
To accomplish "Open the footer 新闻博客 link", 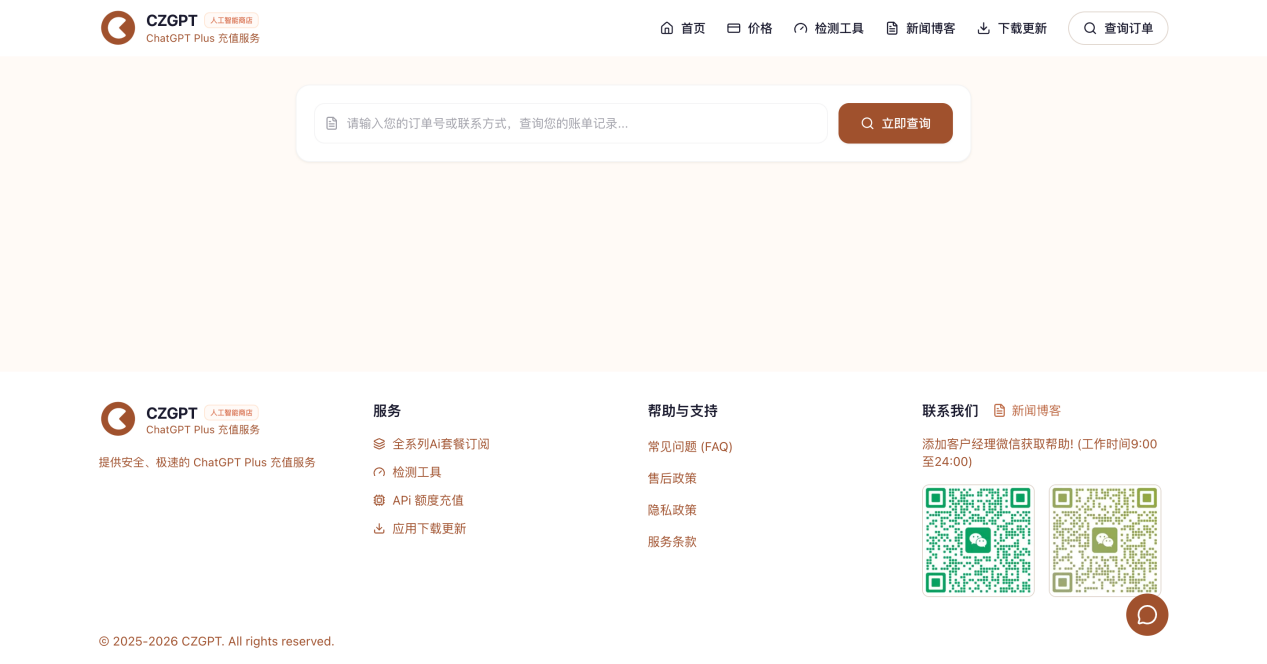I will tap(1027, 410).
